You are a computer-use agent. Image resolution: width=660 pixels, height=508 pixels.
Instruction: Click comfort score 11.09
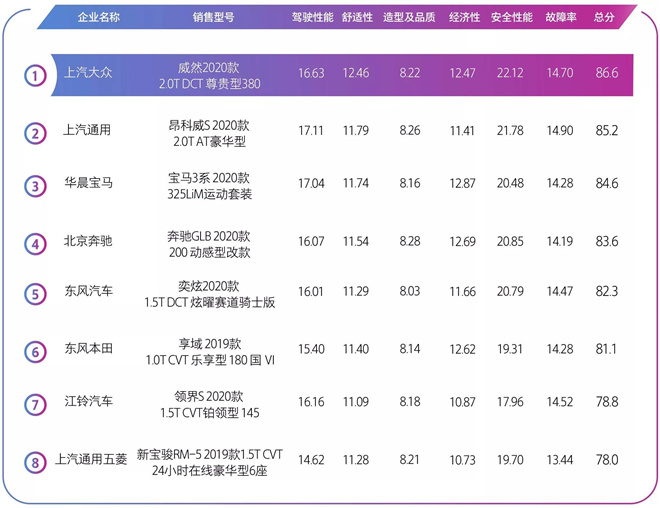click(x=356, y=402)
